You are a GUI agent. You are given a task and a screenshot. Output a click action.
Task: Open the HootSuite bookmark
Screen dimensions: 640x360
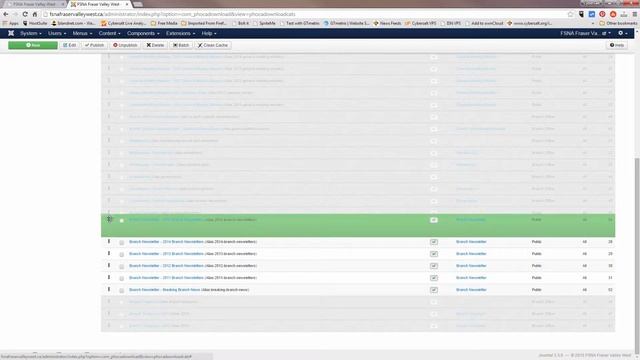coord(35,23)
